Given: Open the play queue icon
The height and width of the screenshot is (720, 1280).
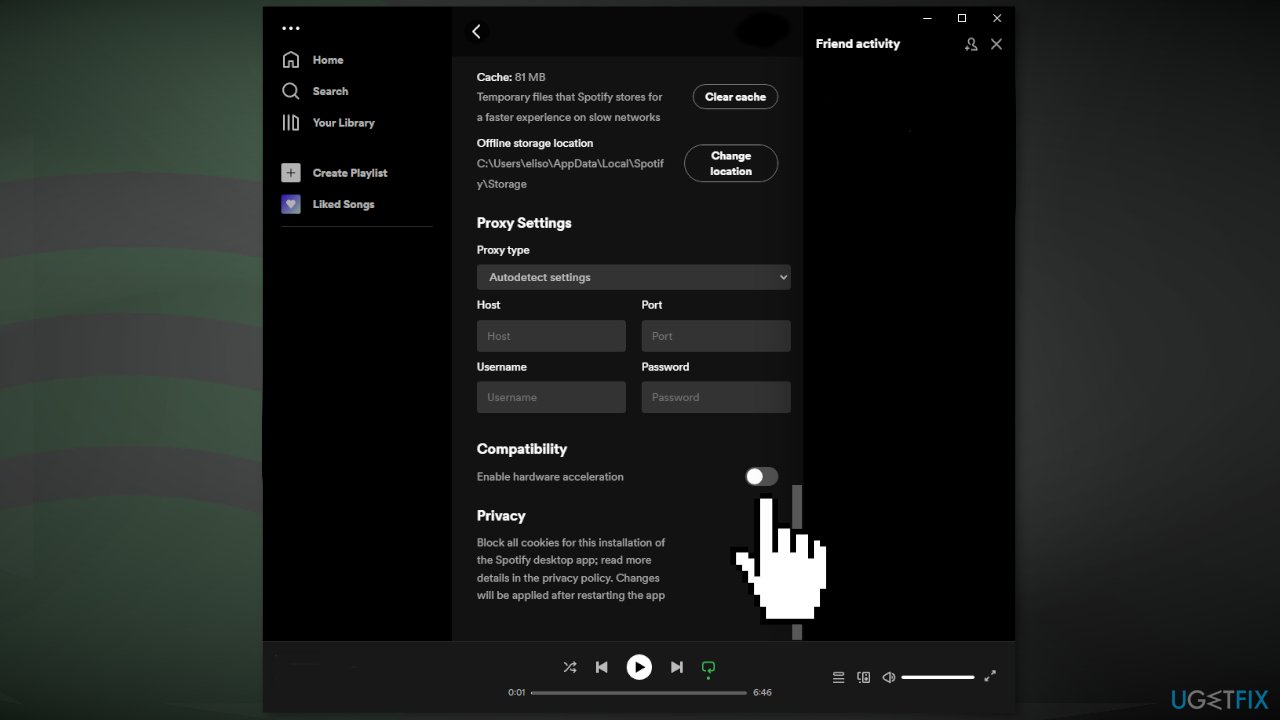Looking at the screenshot, I should 838,677.
